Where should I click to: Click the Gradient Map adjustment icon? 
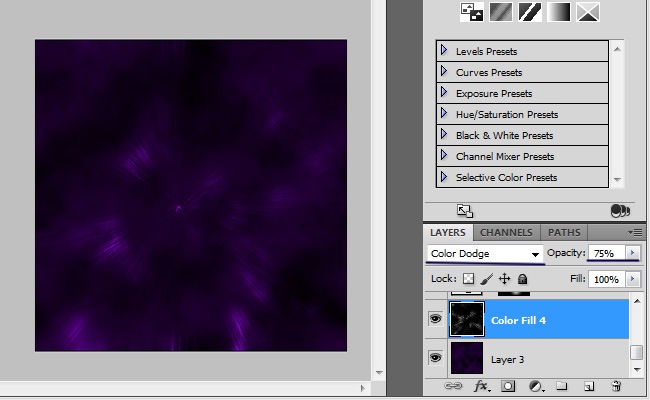(x=559, y=12)
